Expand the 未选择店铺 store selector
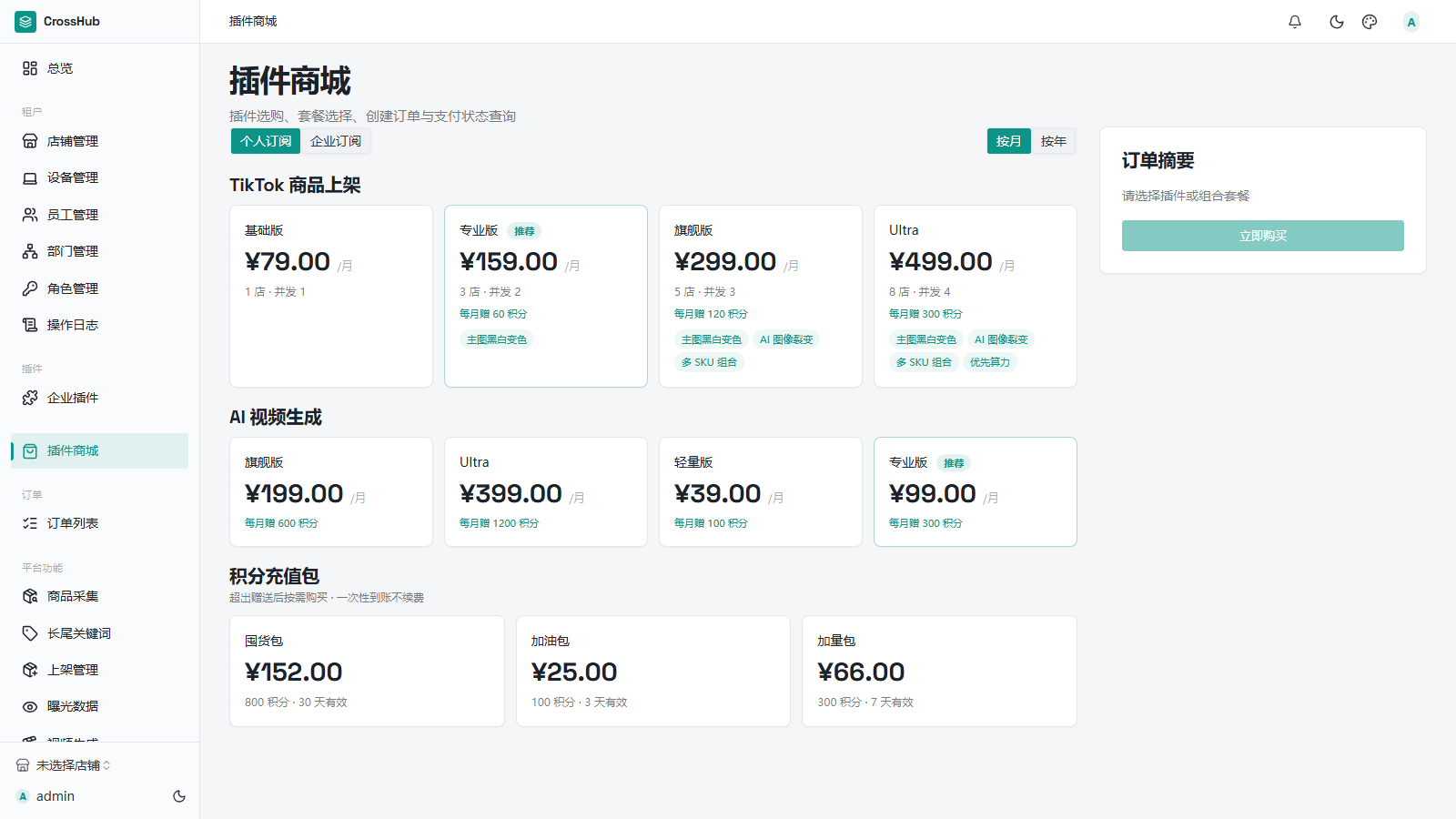Image resolution: width=1456 pixels, height=819 pixels. [64, 765]
